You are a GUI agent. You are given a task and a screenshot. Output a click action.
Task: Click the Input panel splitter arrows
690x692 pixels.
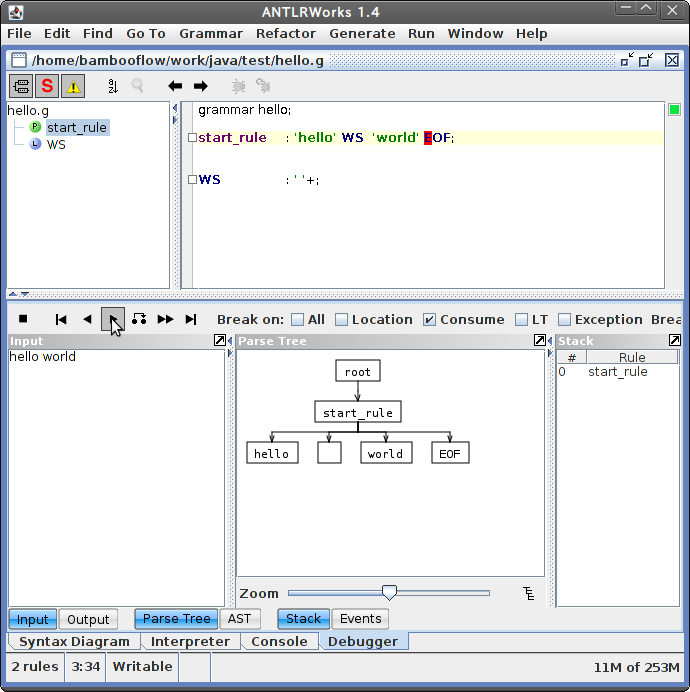230,347
